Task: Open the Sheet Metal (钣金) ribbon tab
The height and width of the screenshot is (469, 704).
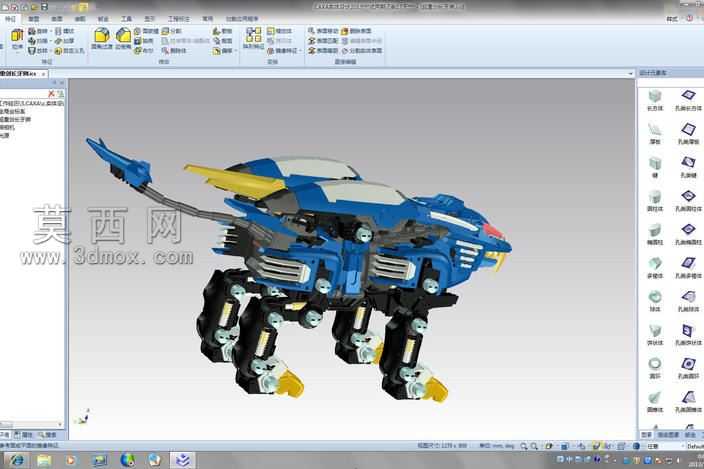Action: pos(103,19)
